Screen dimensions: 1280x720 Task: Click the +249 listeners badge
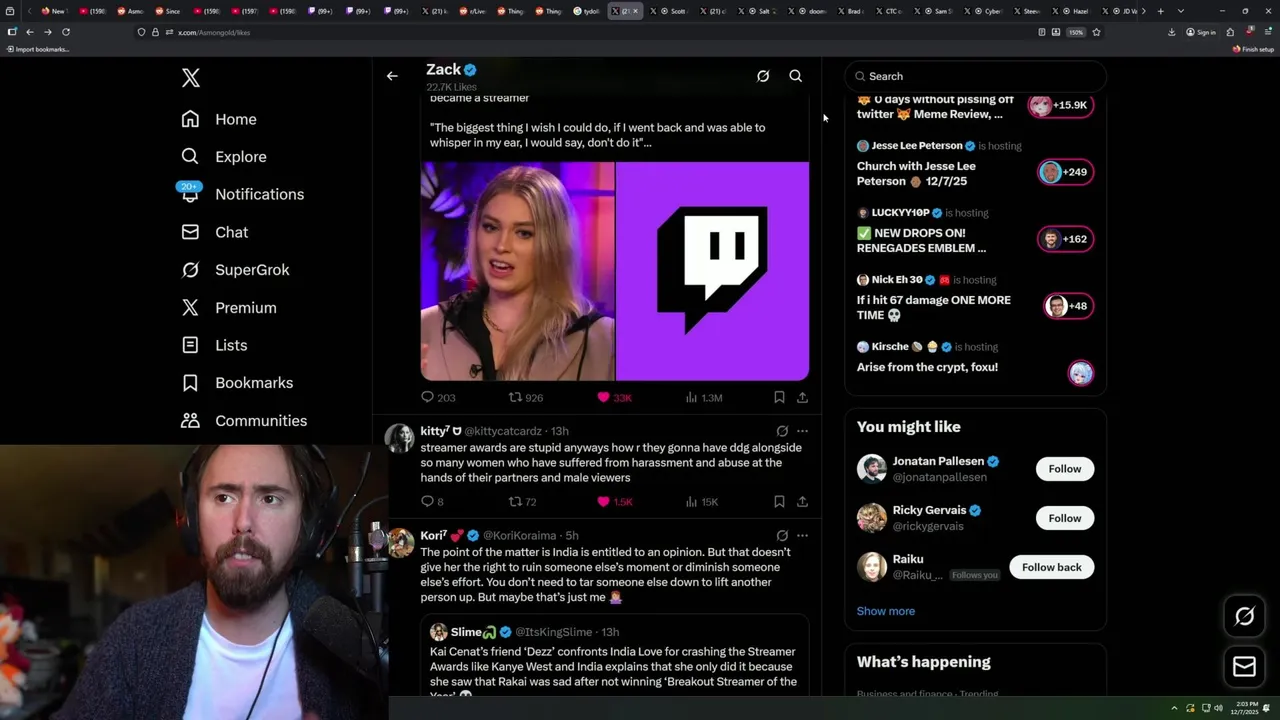pos(1065,172)
